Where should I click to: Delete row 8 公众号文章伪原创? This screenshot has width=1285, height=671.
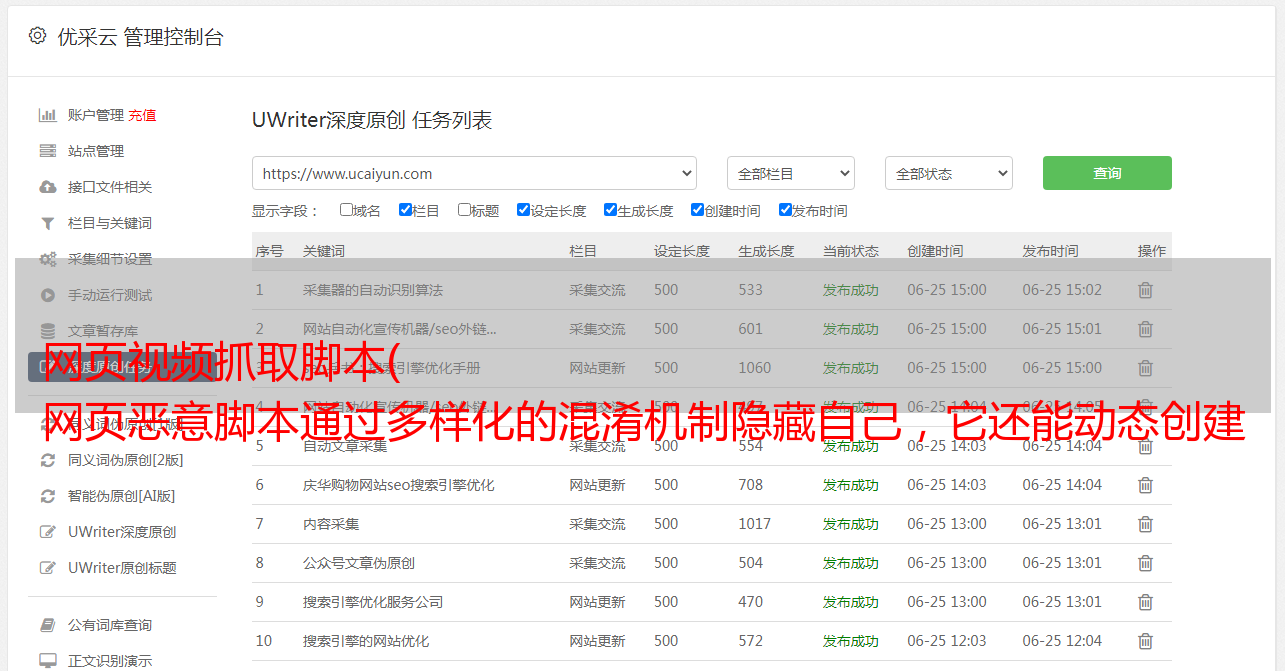click(1145, 563)
